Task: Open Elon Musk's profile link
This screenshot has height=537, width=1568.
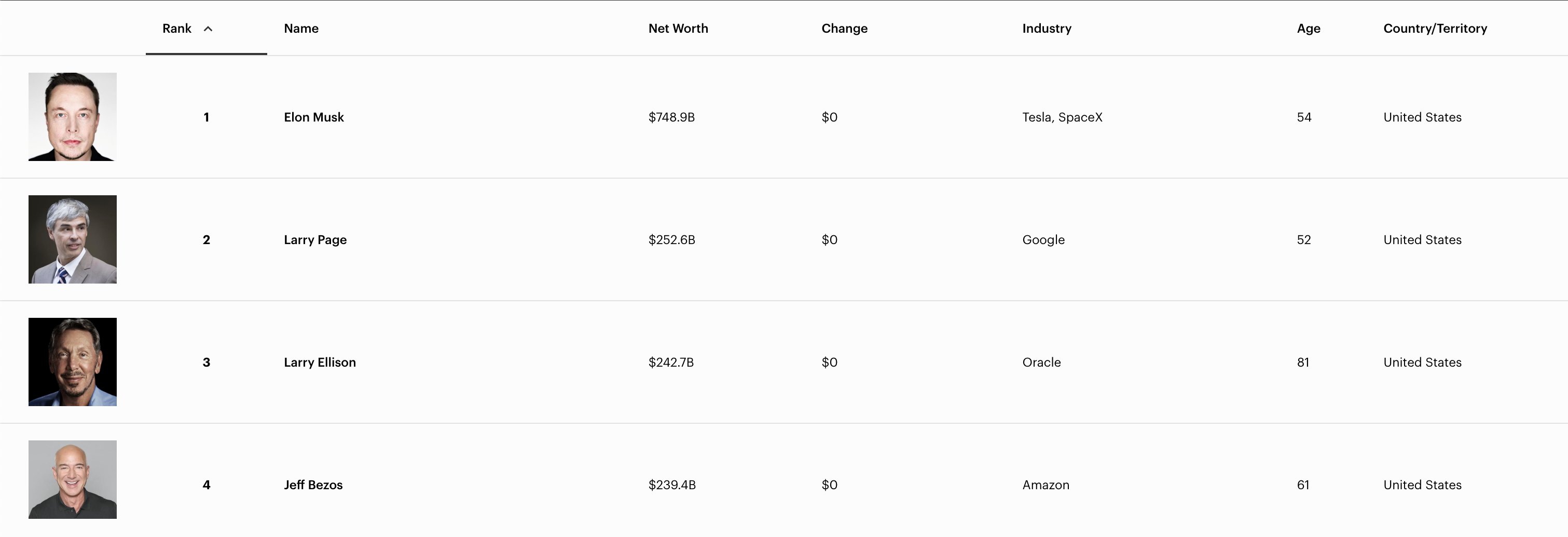Action: tap(313, 117)
